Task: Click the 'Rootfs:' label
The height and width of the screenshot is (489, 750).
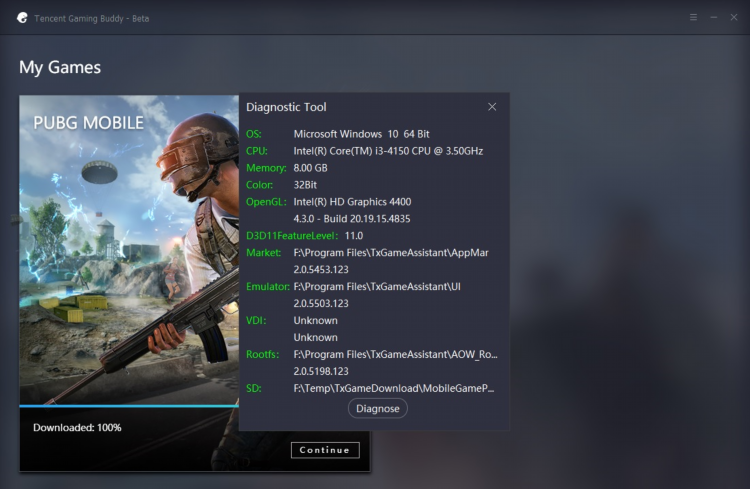Action: click(x=262, y=354)
